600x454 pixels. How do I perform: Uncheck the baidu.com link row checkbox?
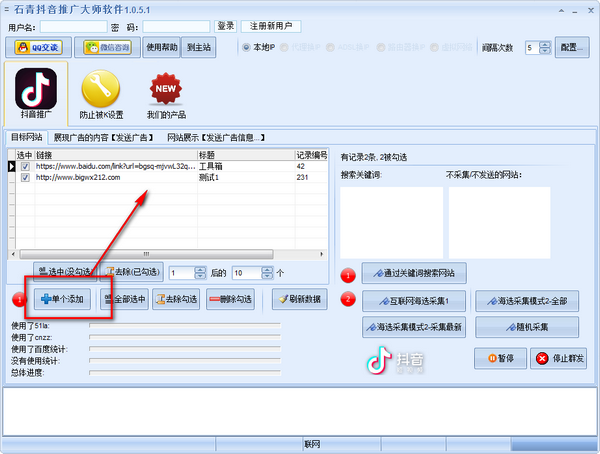point(25,167)
